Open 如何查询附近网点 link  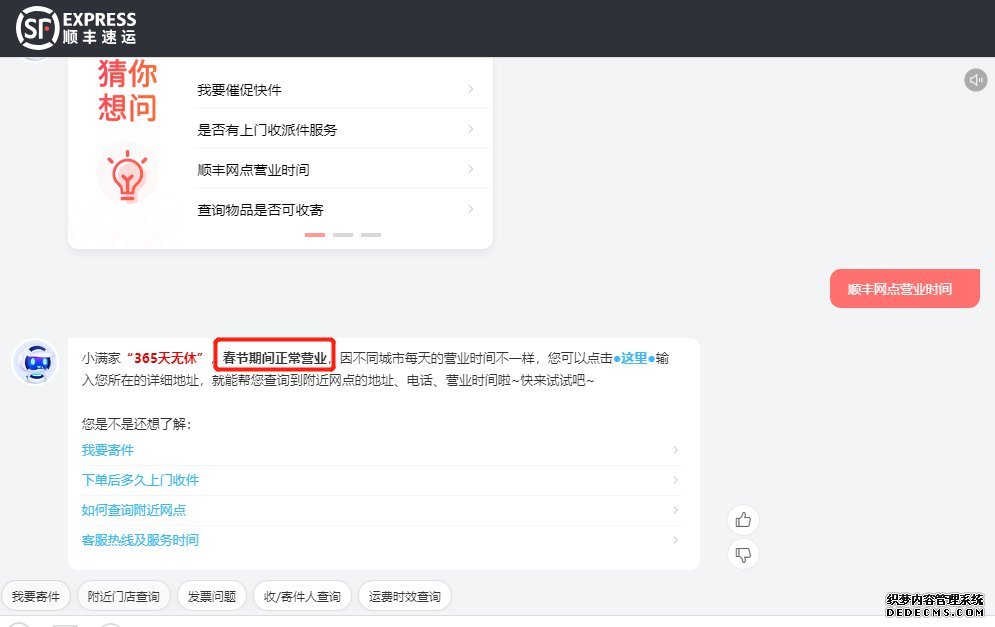(x=134, y=510)
